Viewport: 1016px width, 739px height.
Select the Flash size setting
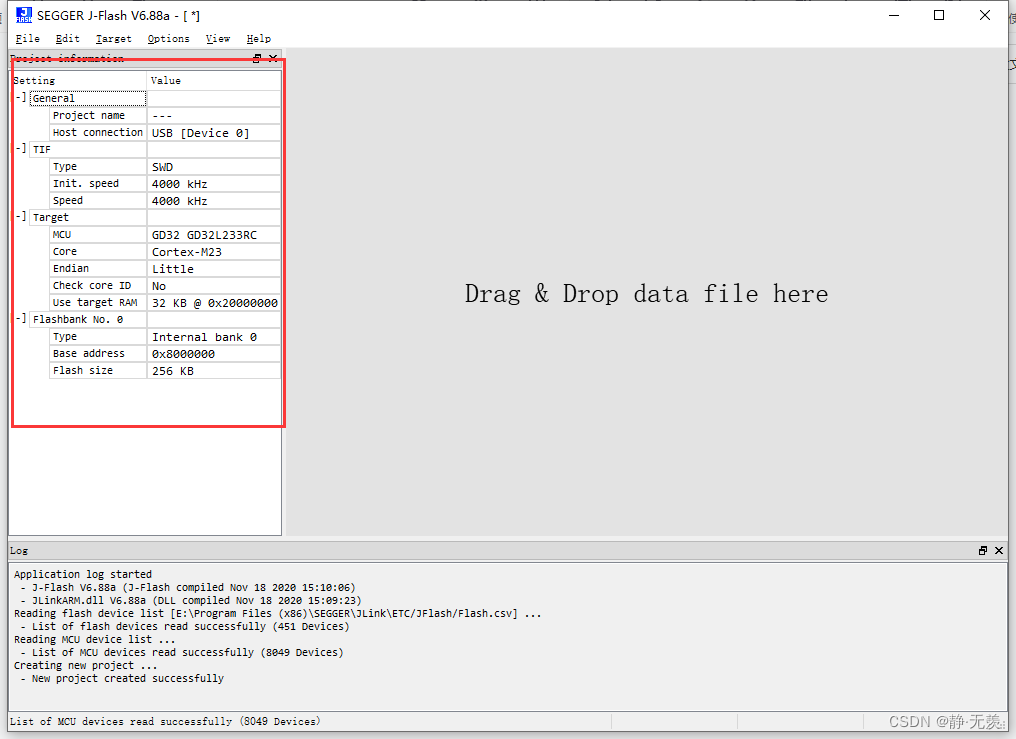coord(98,370)
